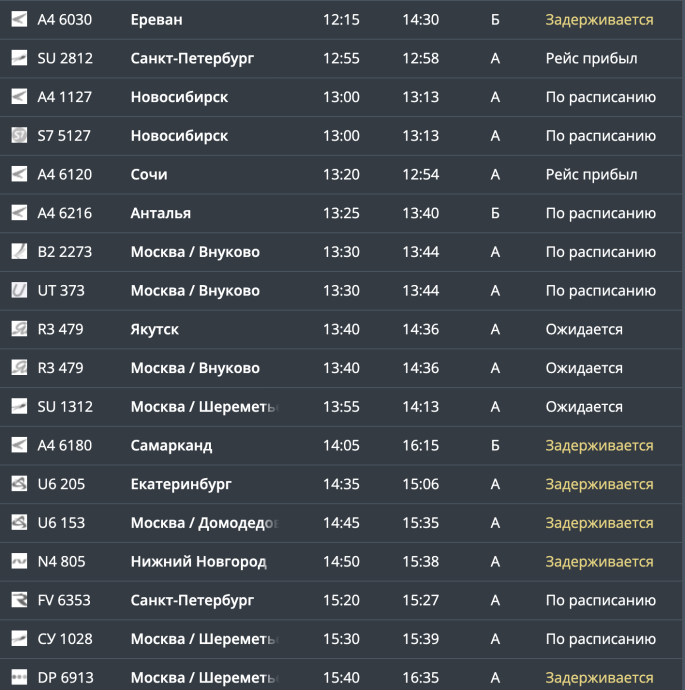Click the Рейс прибыл status for Сочи flight
This screenshot has width=685, height=690.
pyautogui.click(x=591, y=175)
